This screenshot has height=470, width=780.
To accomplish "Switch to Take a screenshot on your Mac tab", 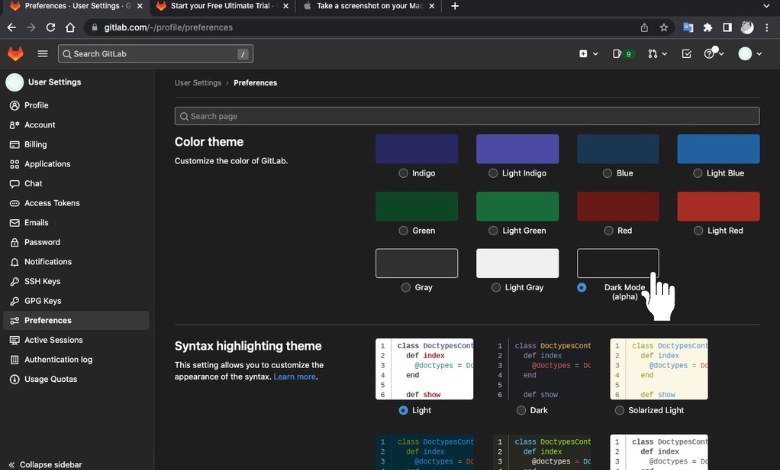I will (x=369, y=6).
